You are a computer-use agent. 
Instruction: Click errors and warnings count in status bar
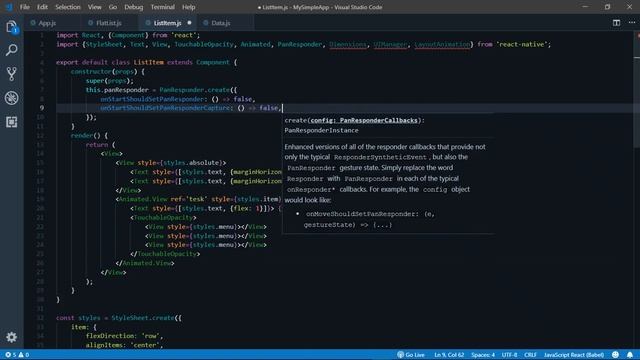[x=17, y=355]
